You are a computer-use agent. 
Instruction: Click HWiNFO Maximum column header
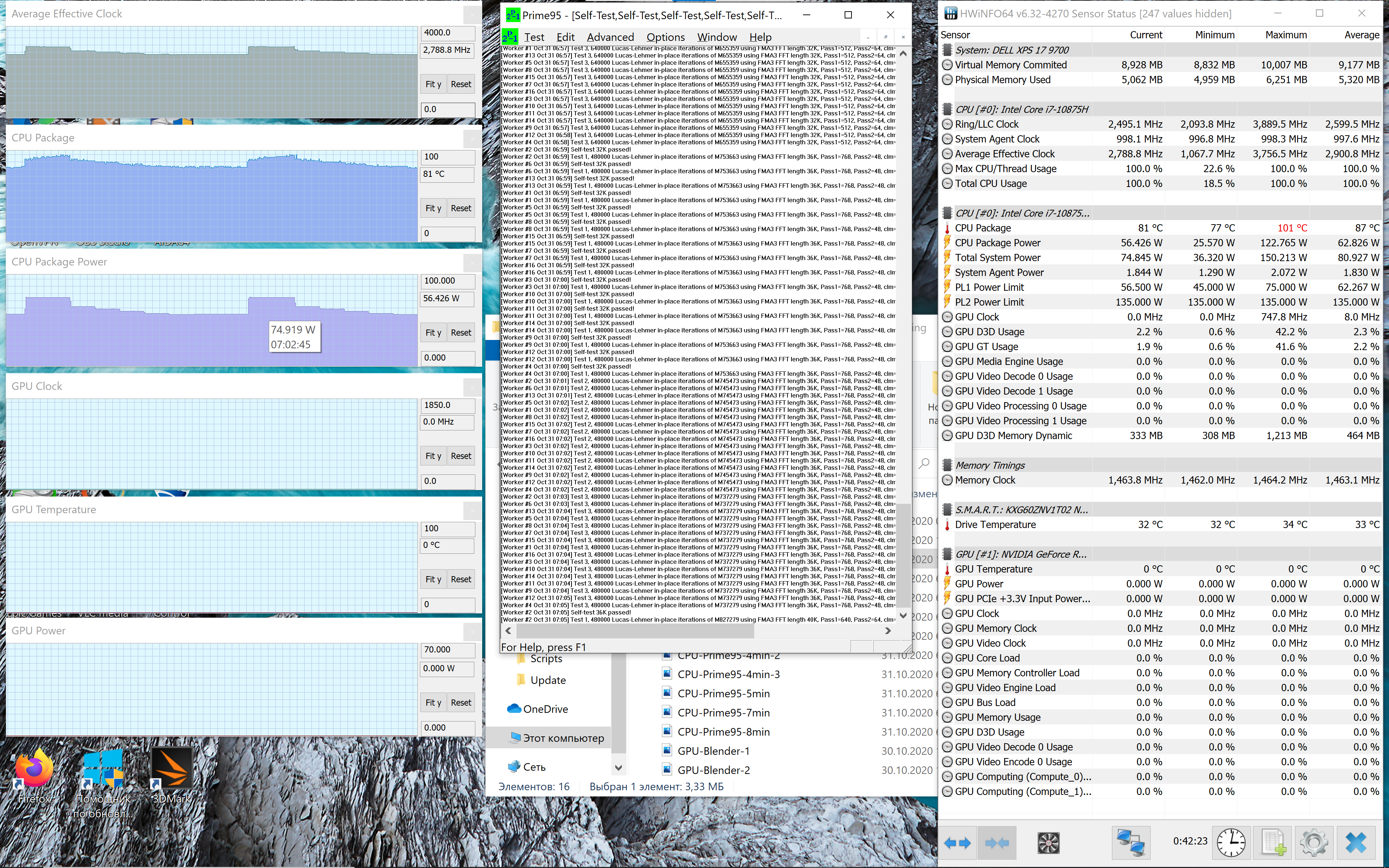(1286, 35)
